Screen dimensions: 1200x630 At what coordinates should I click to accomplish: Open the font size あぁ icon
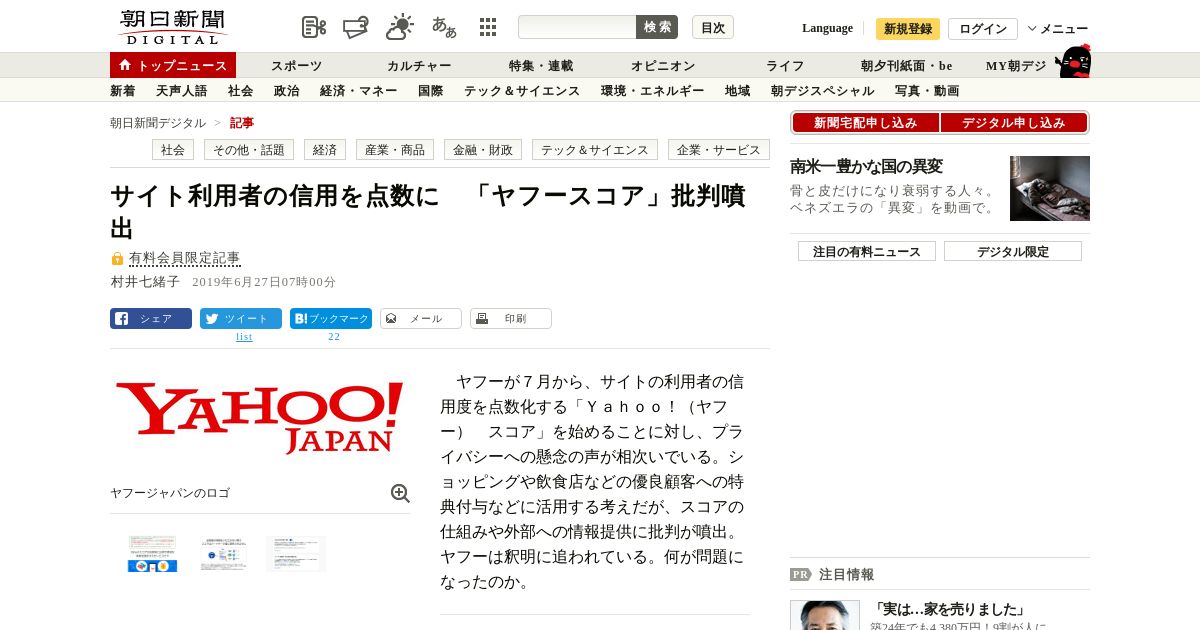click(x=444, y=27)
